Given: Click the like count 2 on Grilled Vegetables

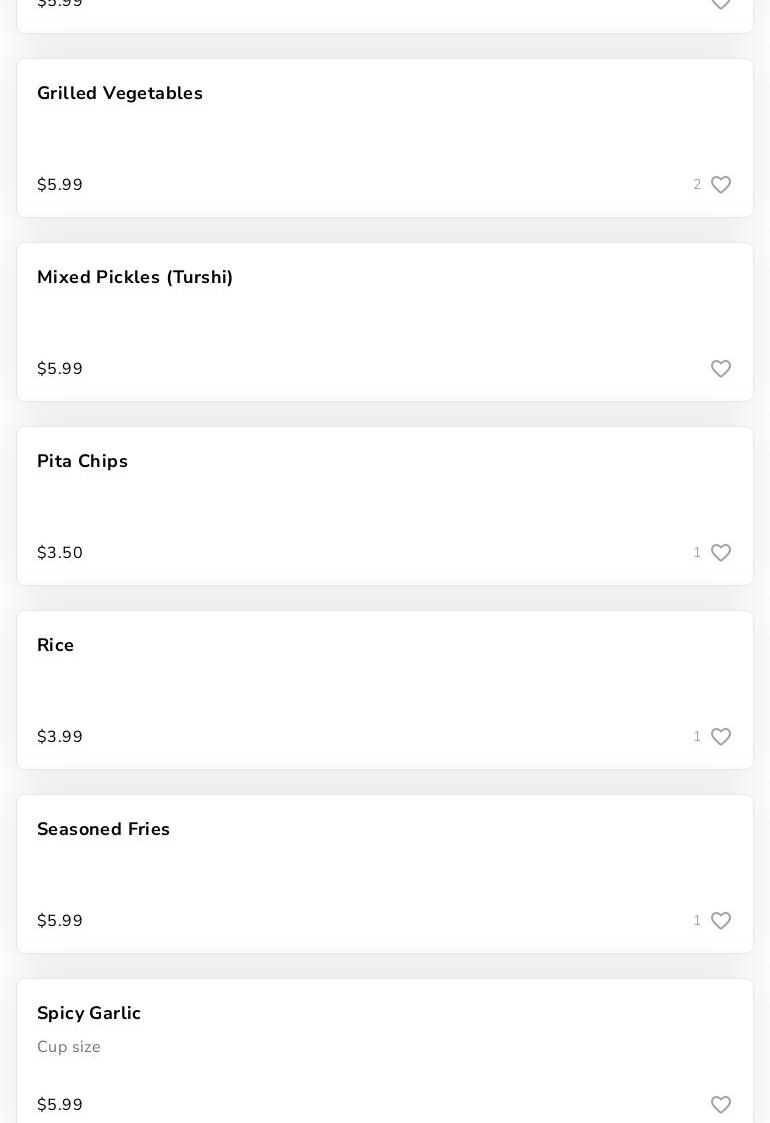Looking at the screenshot, I should (x=697, y=185).
